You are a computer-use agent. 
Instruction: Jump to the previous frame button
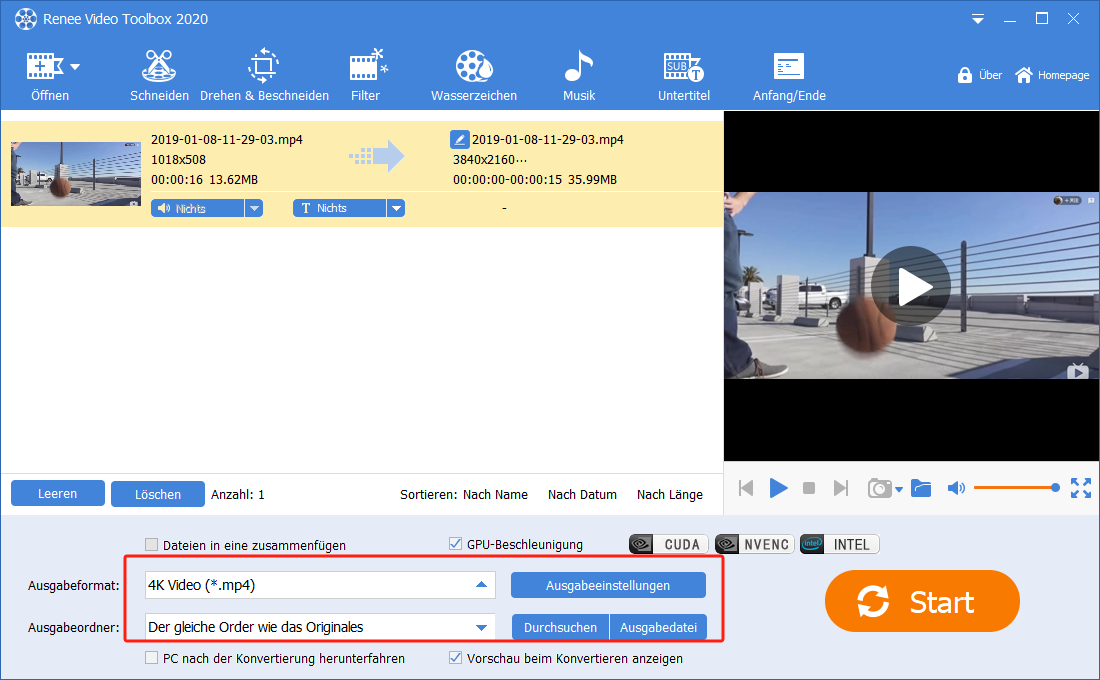[746, 488]
